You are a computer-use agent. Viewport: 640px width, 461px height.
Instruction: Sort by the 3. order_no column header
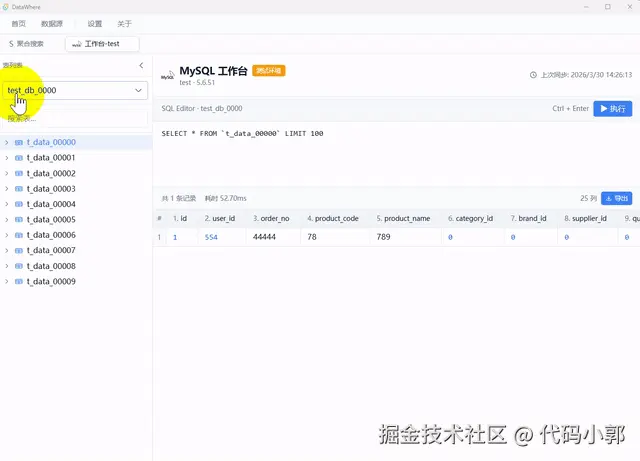(x=271, y=218)
